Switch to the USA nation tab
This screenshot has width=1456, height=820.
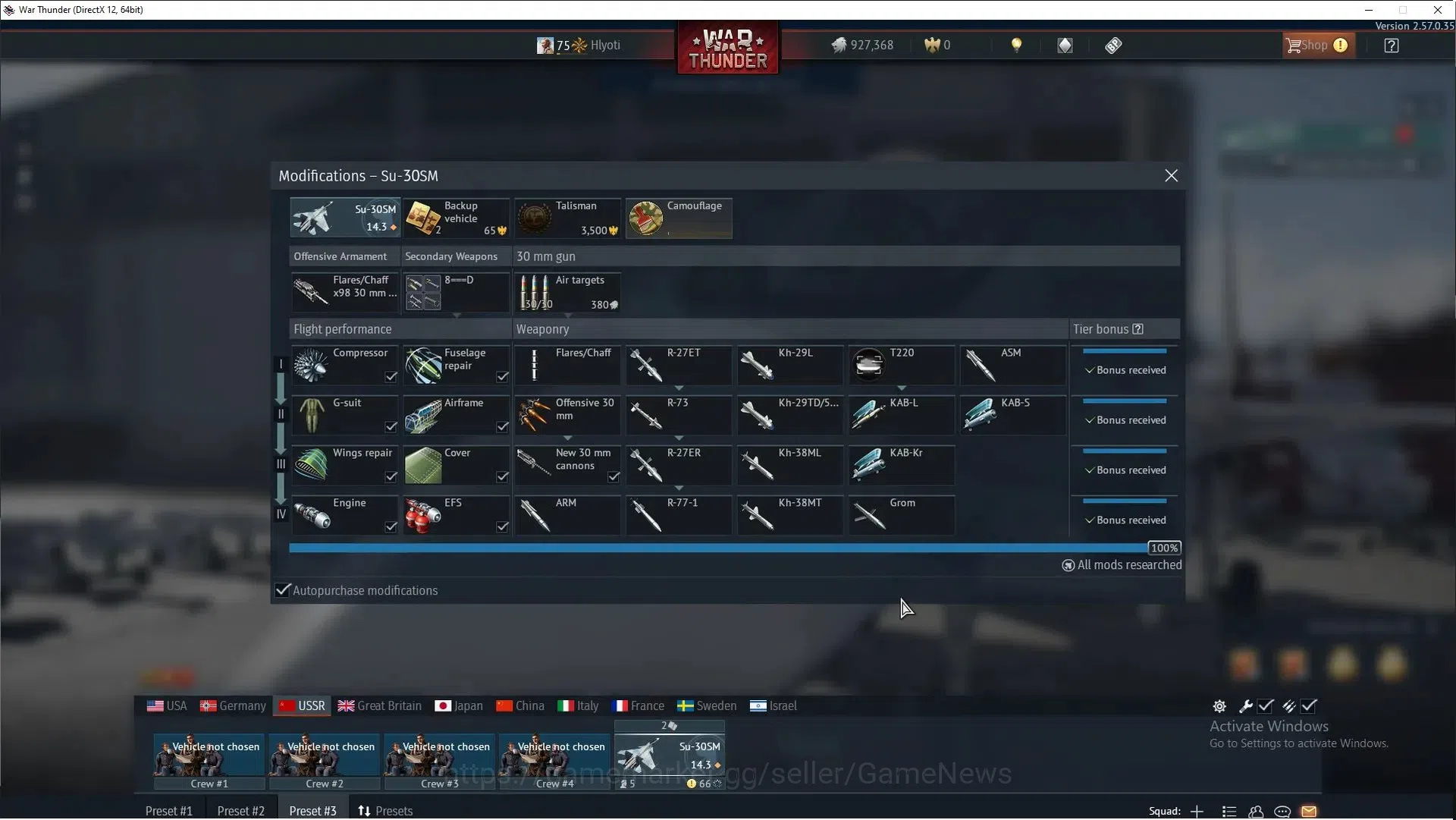click(167, 705)
